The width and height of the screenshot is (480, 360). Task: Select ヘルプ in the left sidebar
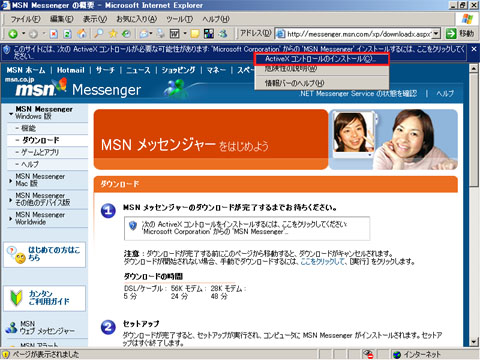tap(30, 164)
